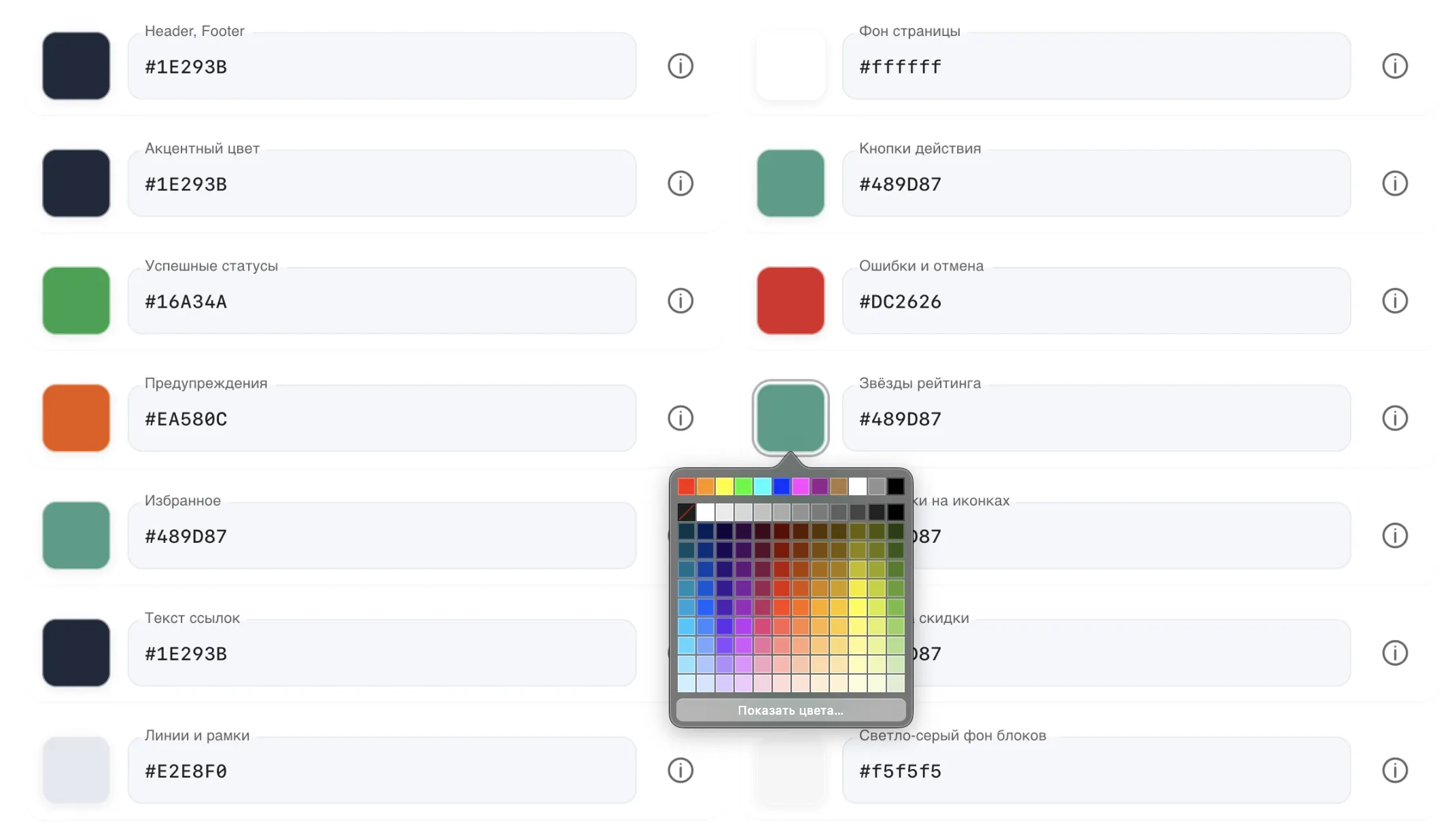Choose pure blue in picker's top row
Screen dimensions: 1456x839
point(782,486)
